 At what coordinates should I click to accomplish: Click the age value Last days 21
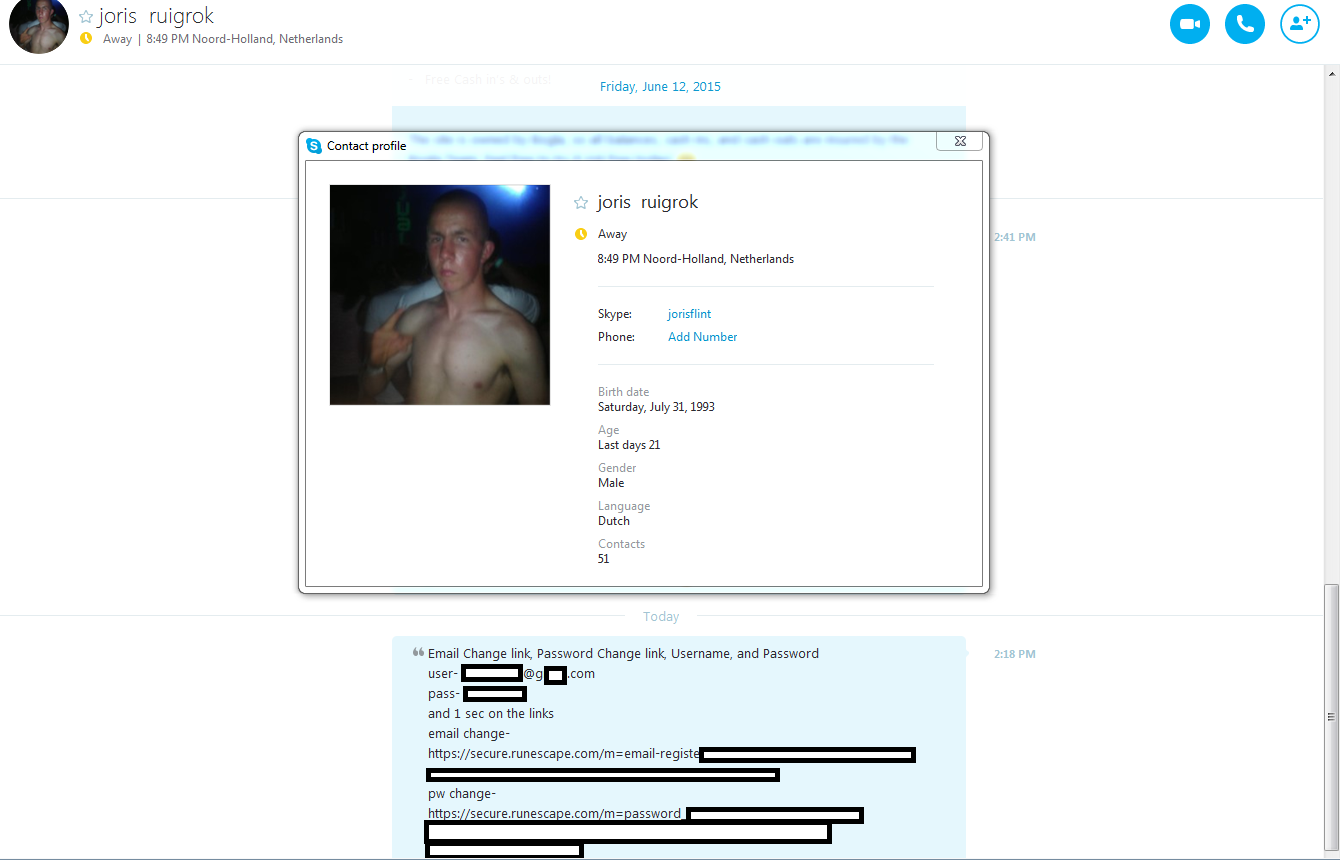pyautogui.click(x=629, y=445)
